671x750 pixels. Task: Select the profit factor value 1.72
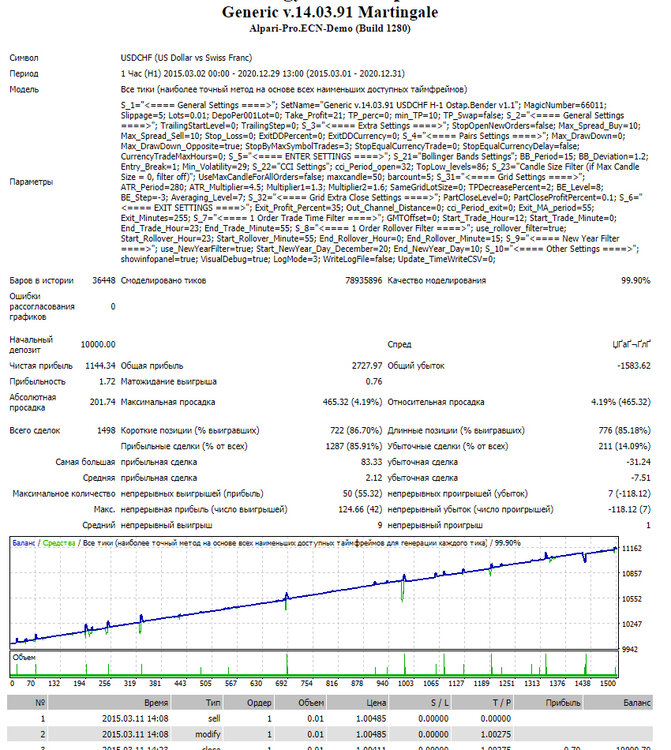click(x=108, y=382)
